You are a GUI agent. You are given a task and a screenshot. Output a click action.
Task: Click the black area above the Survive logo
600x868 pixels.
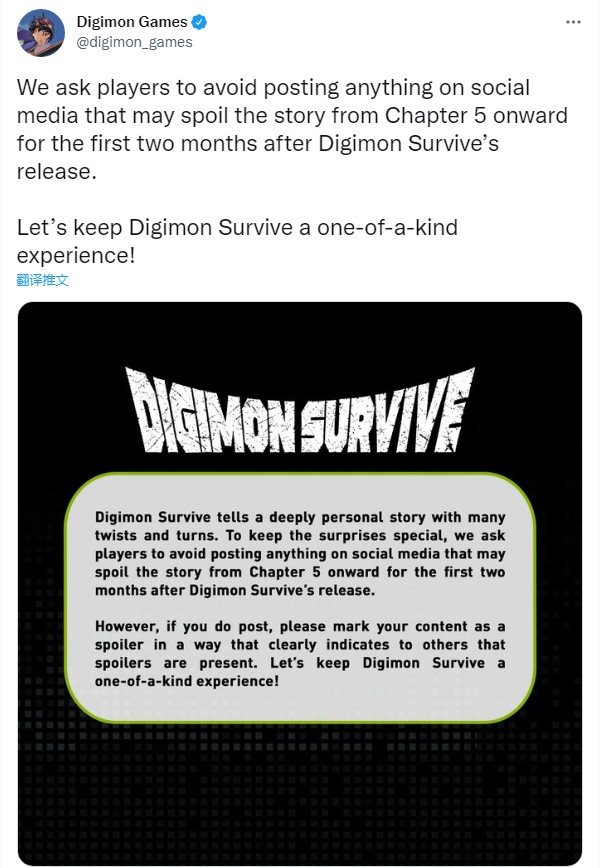click(300, 333)
